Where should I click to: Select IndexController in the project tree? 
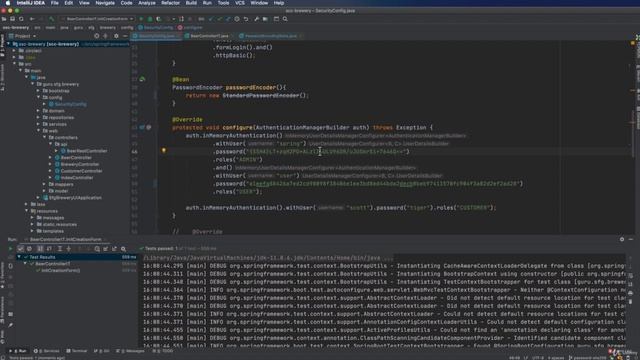pos(74,178)
